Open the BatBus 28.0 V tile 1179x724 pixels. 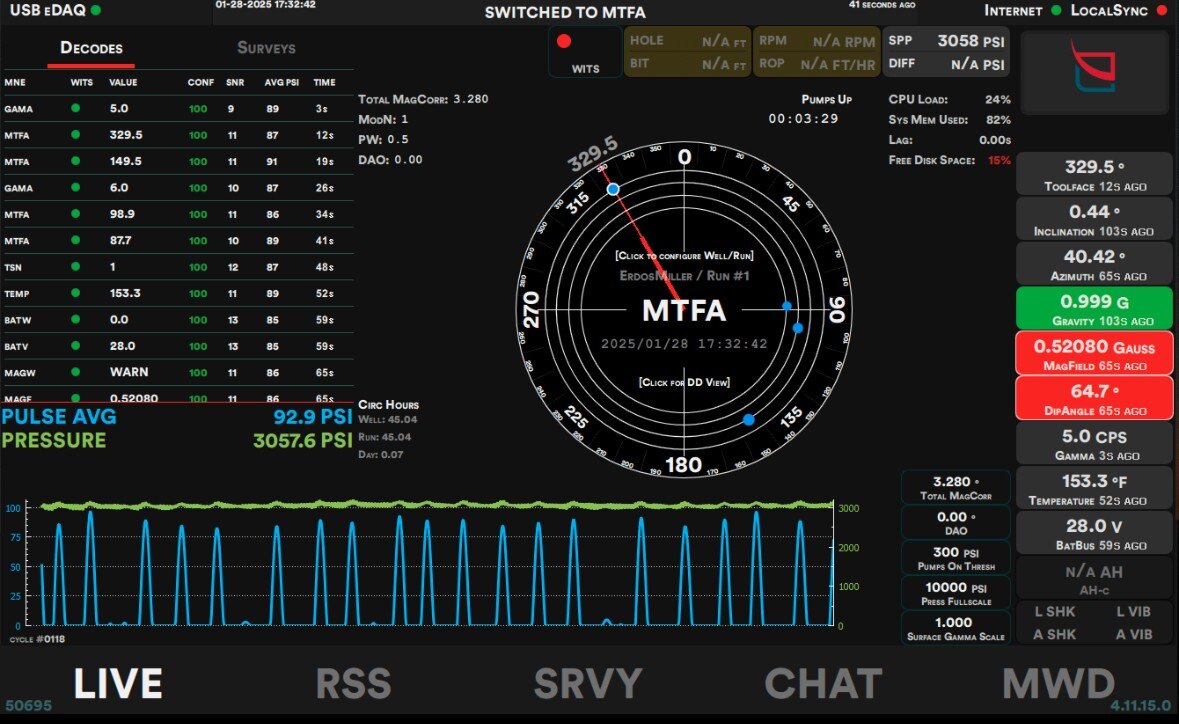pyautogui.click(x=1094, y=533)
